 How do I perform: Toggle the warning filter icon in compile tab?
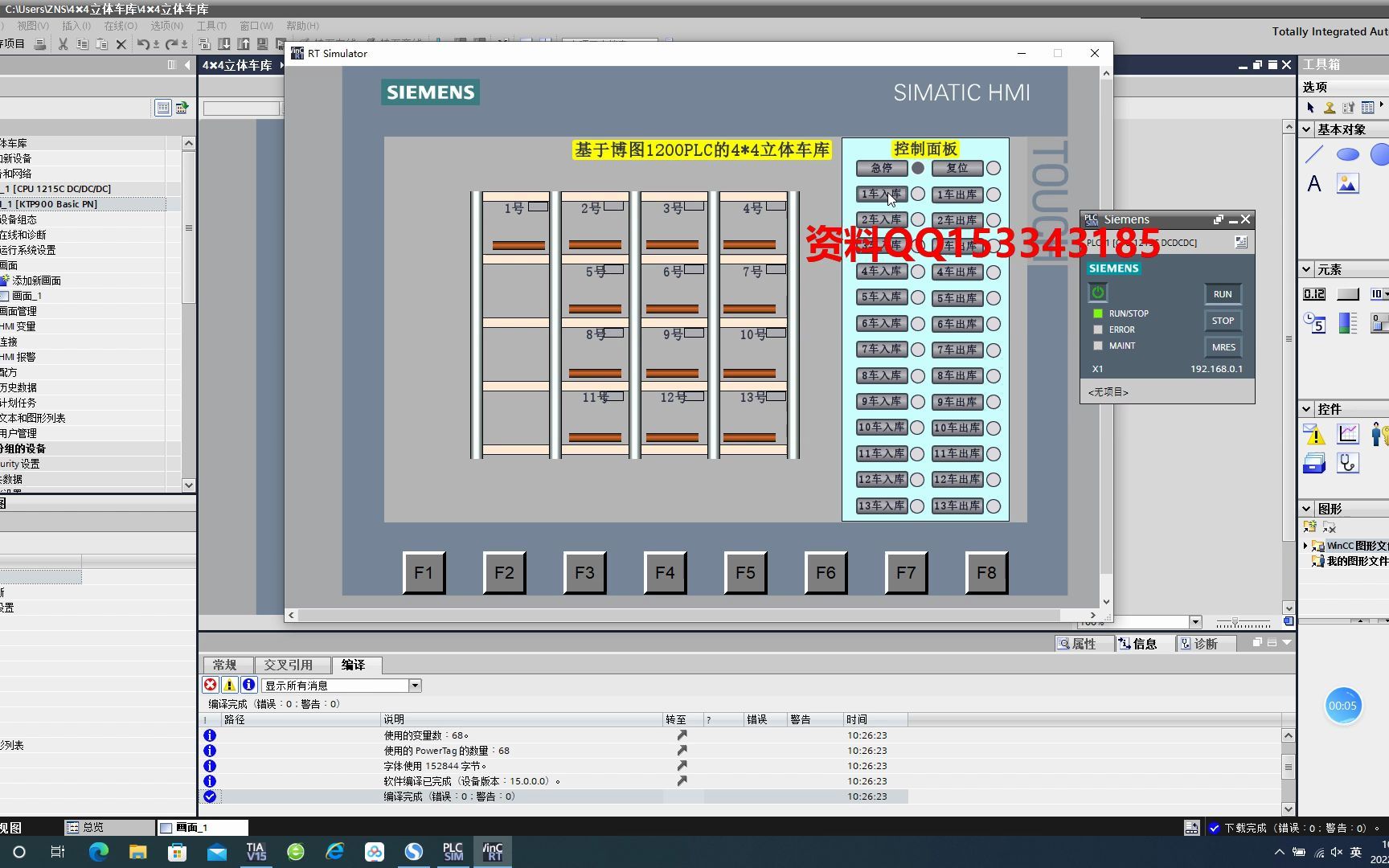pos(229,685)
